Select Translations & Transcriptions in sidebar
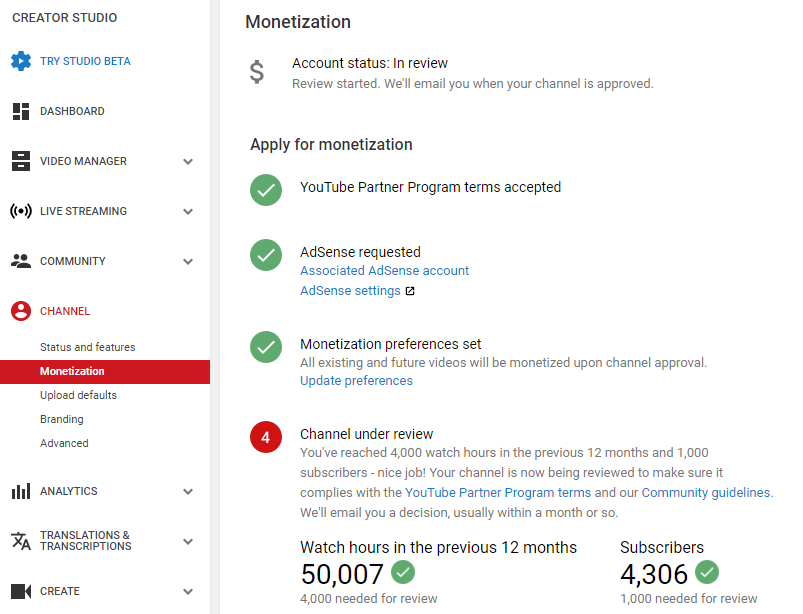The height and width of the screenshot is (614, 803). pyautogui.click(x=86, y=541)
